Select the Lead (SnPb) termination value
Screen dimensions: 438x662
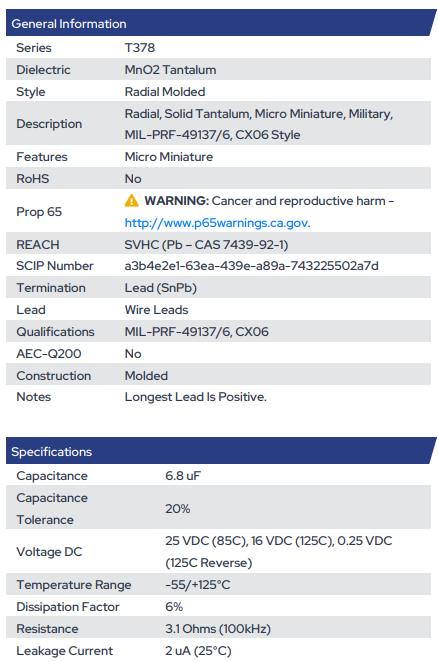(x=161, y=288)
